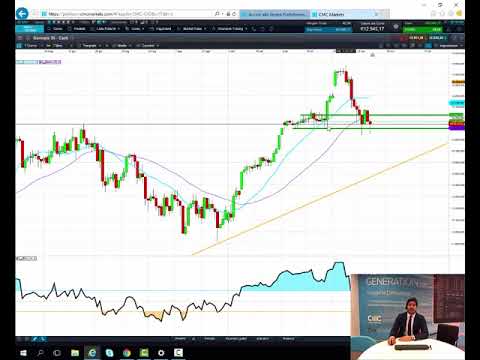Open File Explorer from the taskbar

point(75,353)
